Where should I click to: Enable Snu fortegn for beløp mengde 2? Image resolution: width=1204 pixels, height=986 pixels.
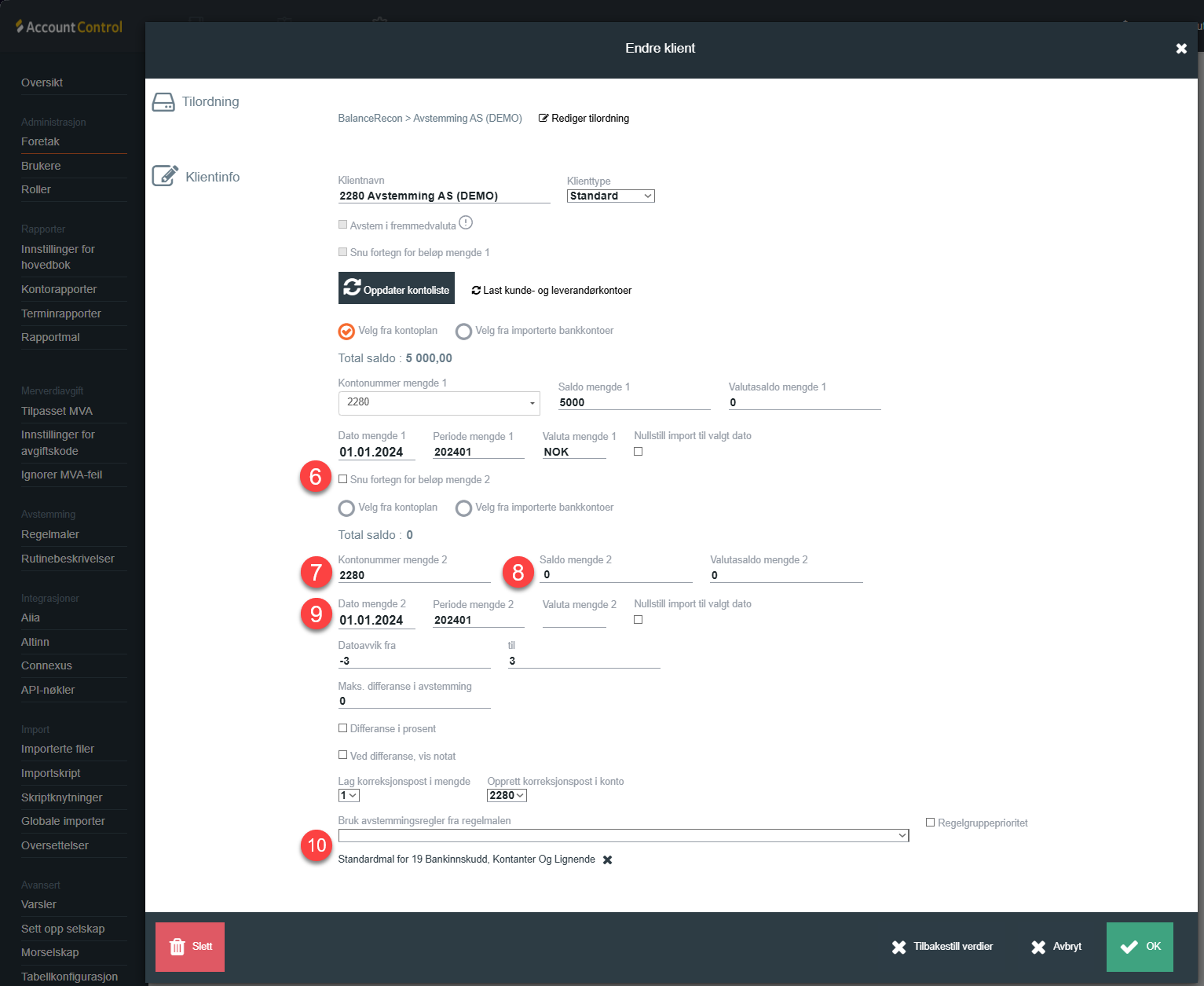[x=343, y=479]
